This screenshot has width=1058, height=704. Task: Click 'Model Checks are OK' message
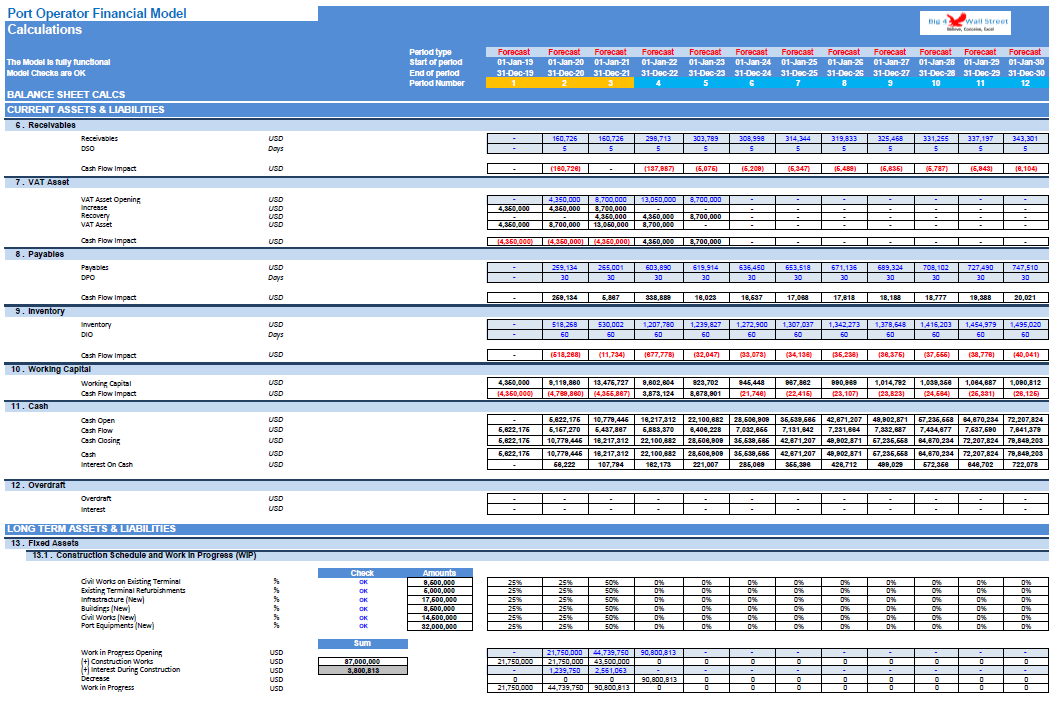tap(46, 73)
